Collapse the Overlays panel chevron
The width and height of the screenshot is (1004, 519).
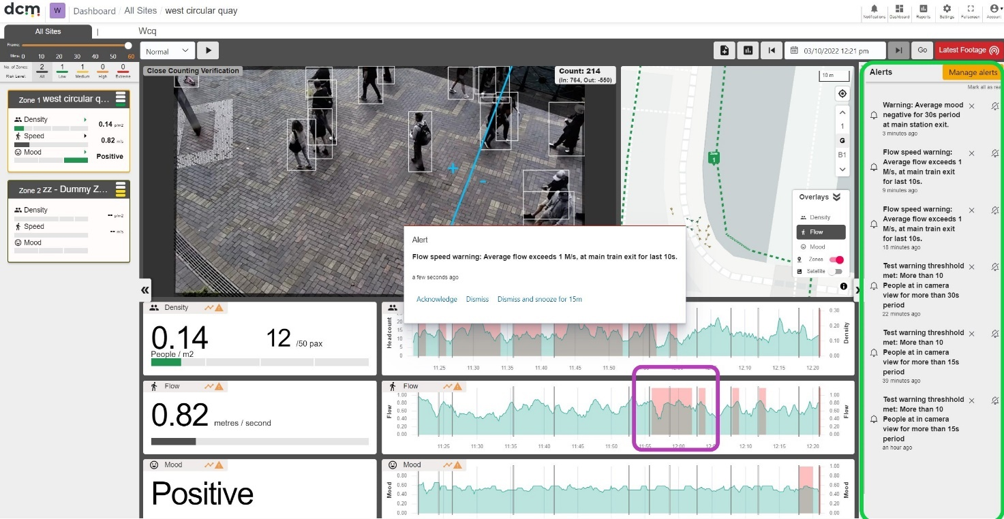tap(836, 197)
